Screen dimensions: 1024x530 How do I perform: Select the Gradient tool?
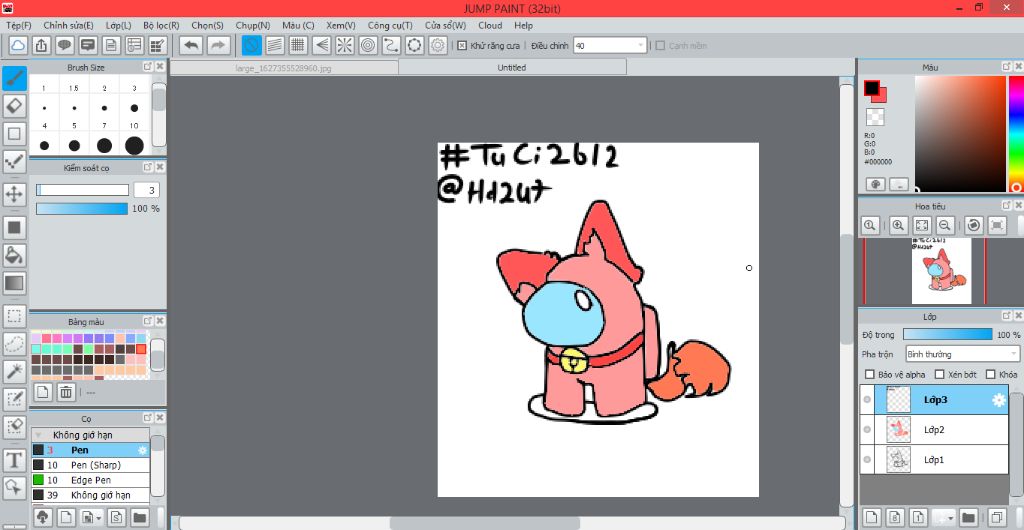[x=14, y=283]
